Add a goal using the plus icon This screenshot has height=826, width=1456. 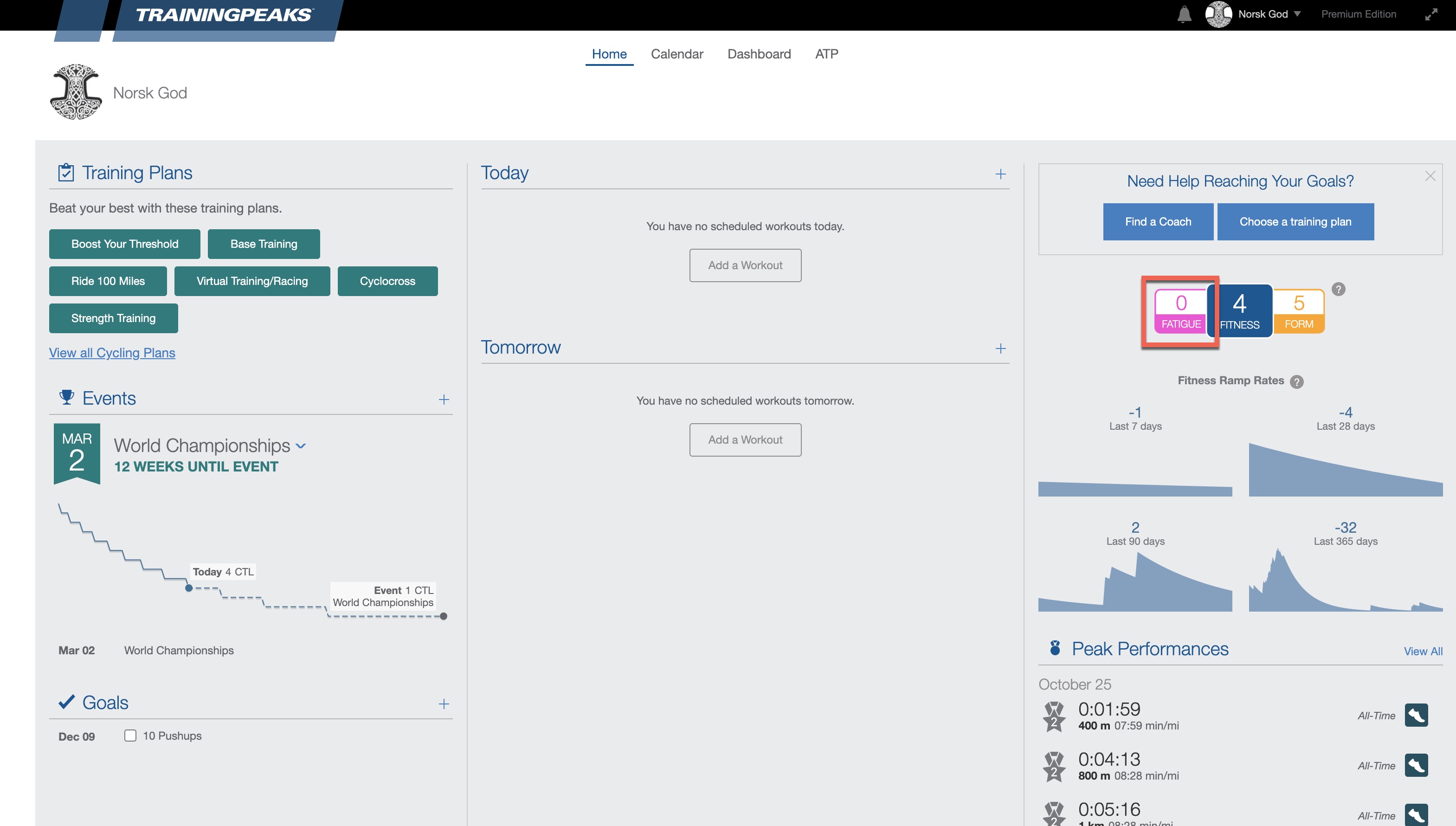[444, 704]
